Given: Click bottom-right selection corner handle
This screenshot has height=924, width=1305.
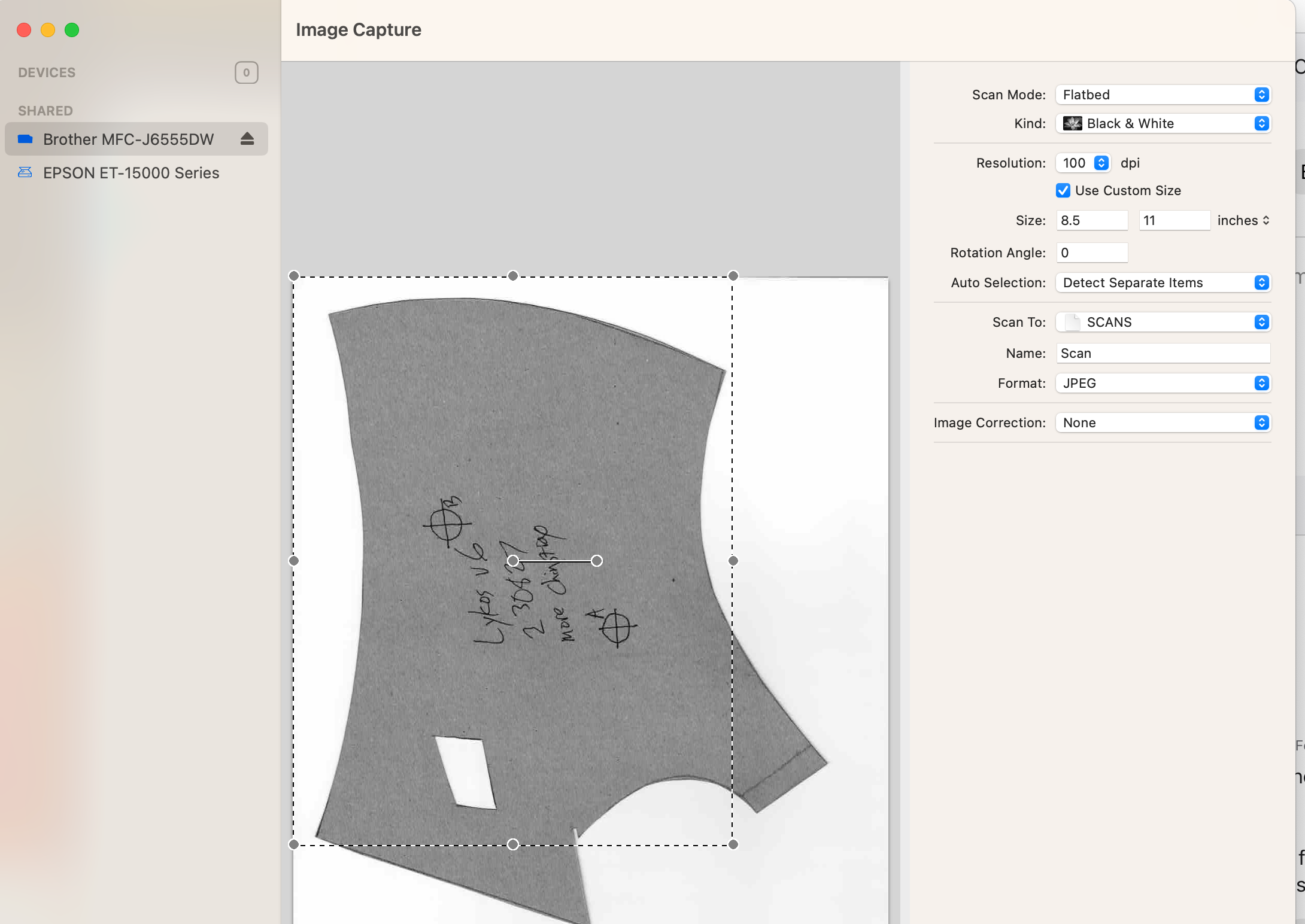Looking at the screenshot, I should [733, 844].
